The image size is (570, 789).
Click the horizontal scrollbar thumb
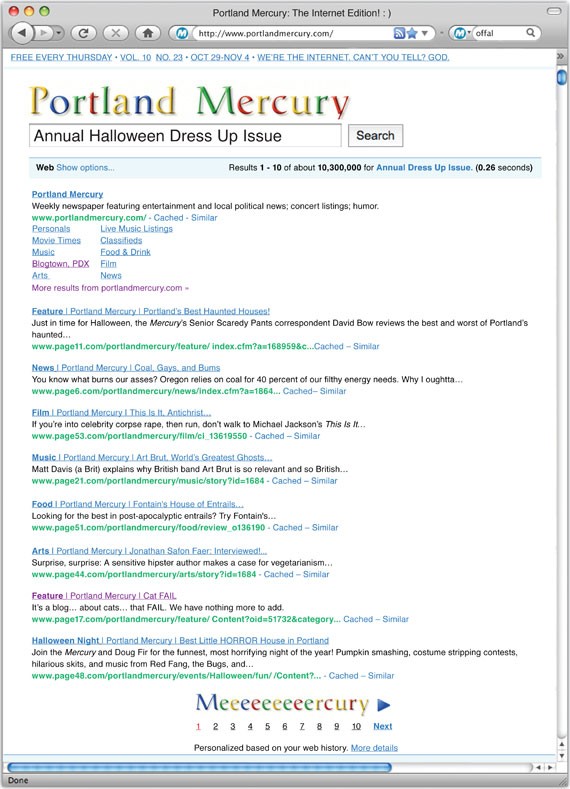coord(199,767)
